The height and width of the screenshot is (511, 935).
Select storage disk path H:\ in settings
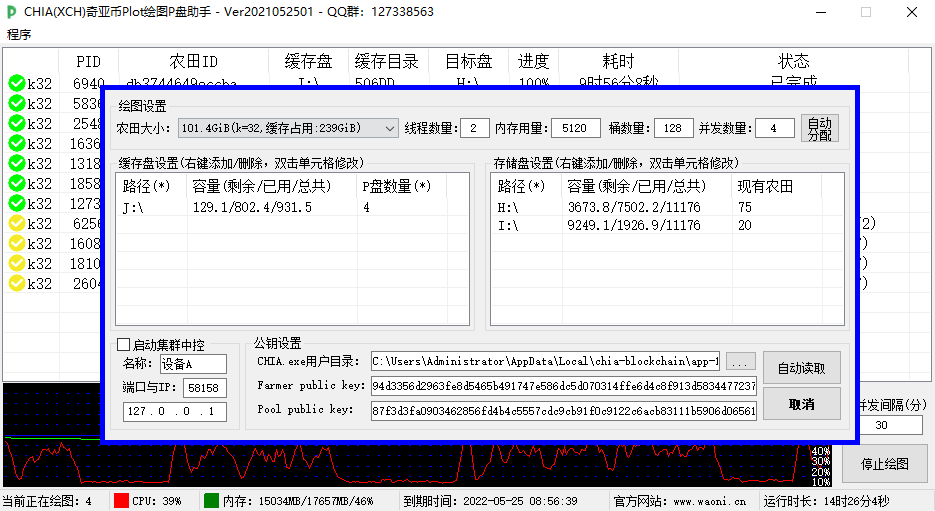(527, 208)
